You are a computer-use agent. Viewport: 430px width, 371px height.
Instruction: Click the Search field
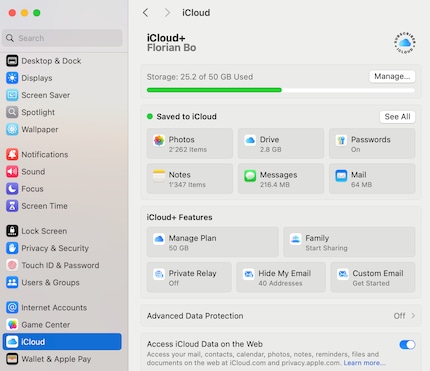coord(62,38)
